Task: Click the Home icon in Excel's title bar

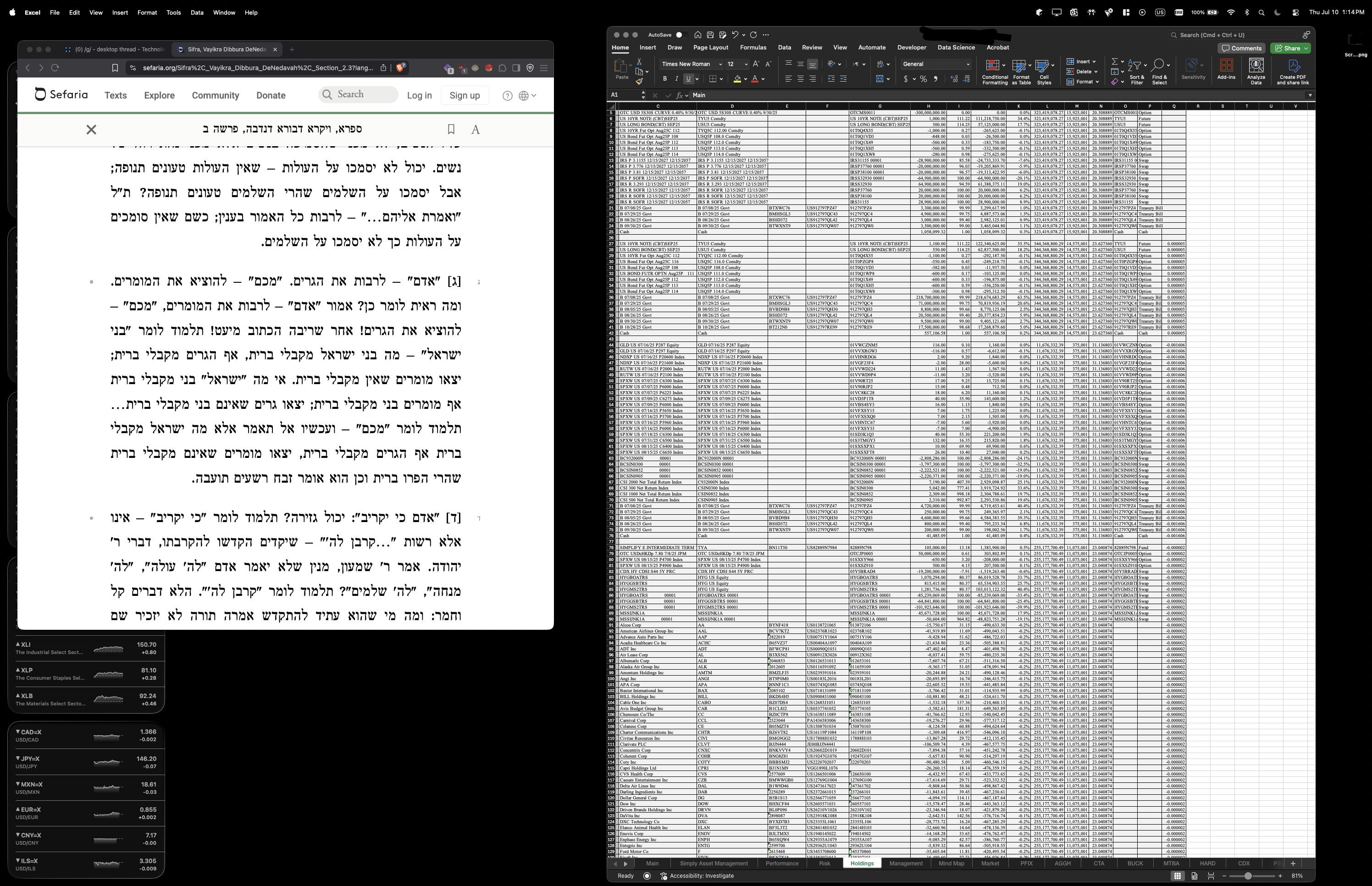Action: pyautogui.click(x=697, y=34)
